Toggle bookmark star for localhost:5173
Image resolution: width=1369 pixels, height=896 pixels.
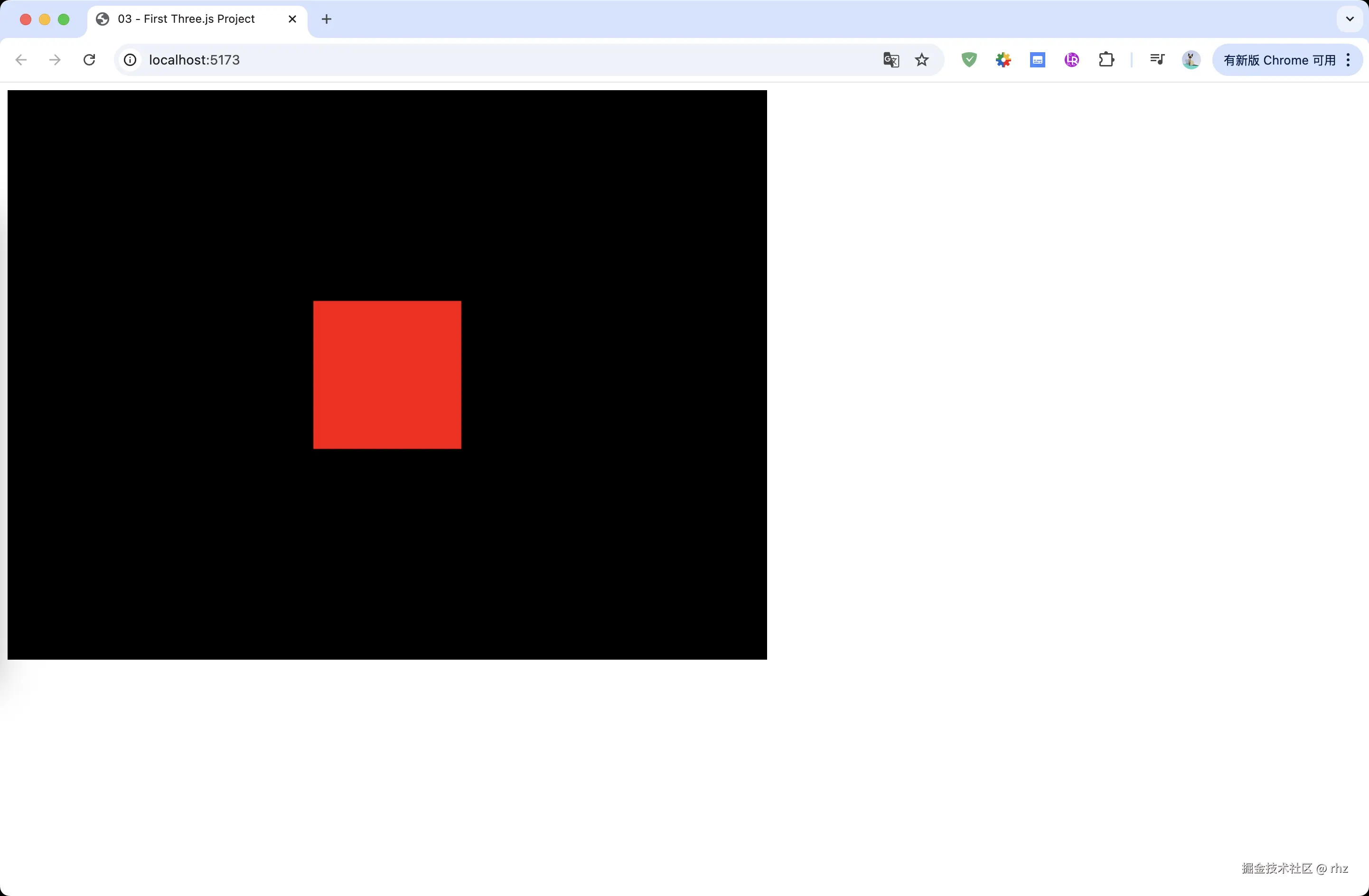[x=921, y=60]
